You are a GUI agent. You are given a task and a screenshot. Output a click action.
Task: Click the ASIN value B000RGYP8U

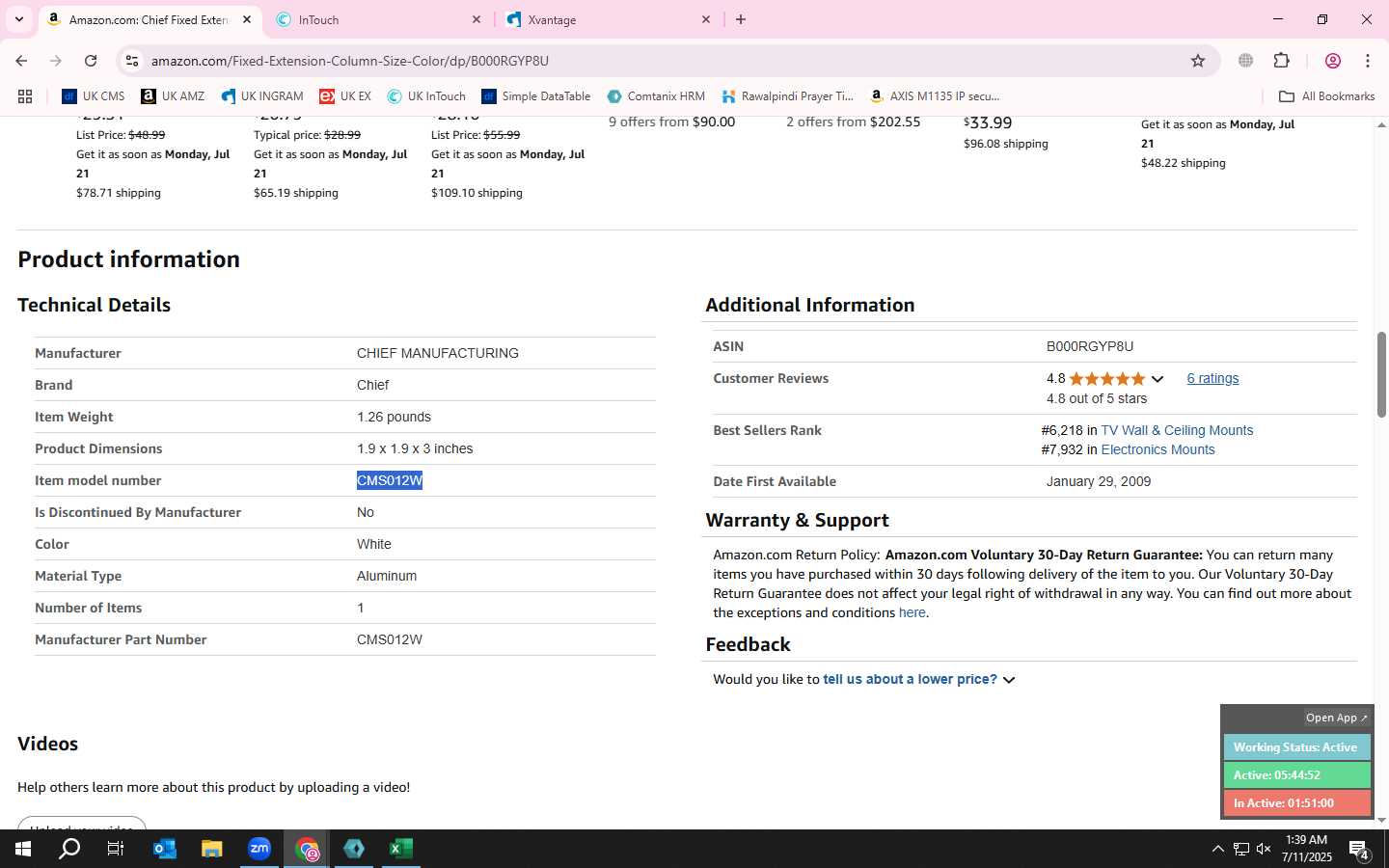1090,346
